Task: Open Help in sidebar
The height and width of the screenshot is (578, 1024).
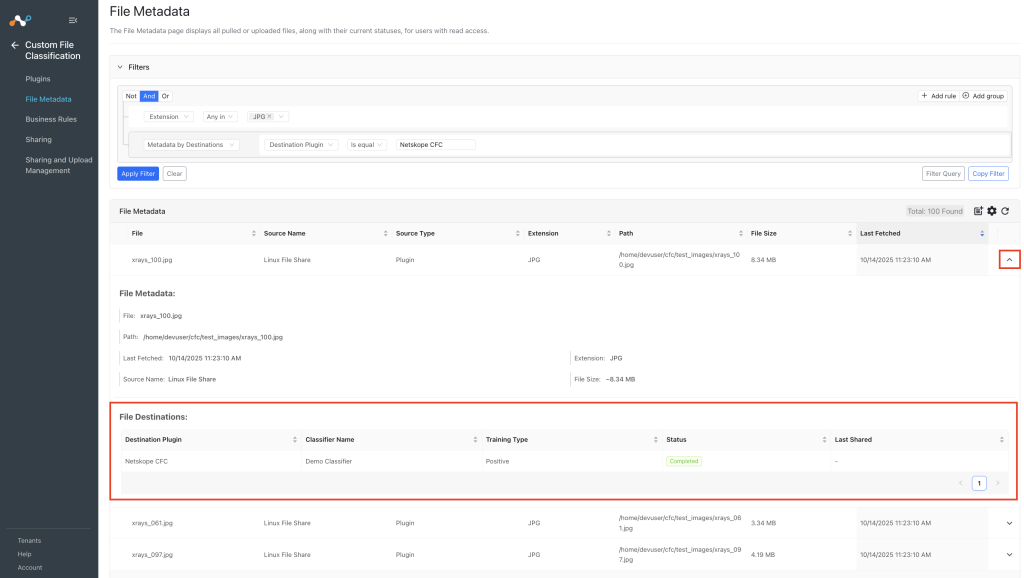Action: pyautogui.click(x=24, y=554)
